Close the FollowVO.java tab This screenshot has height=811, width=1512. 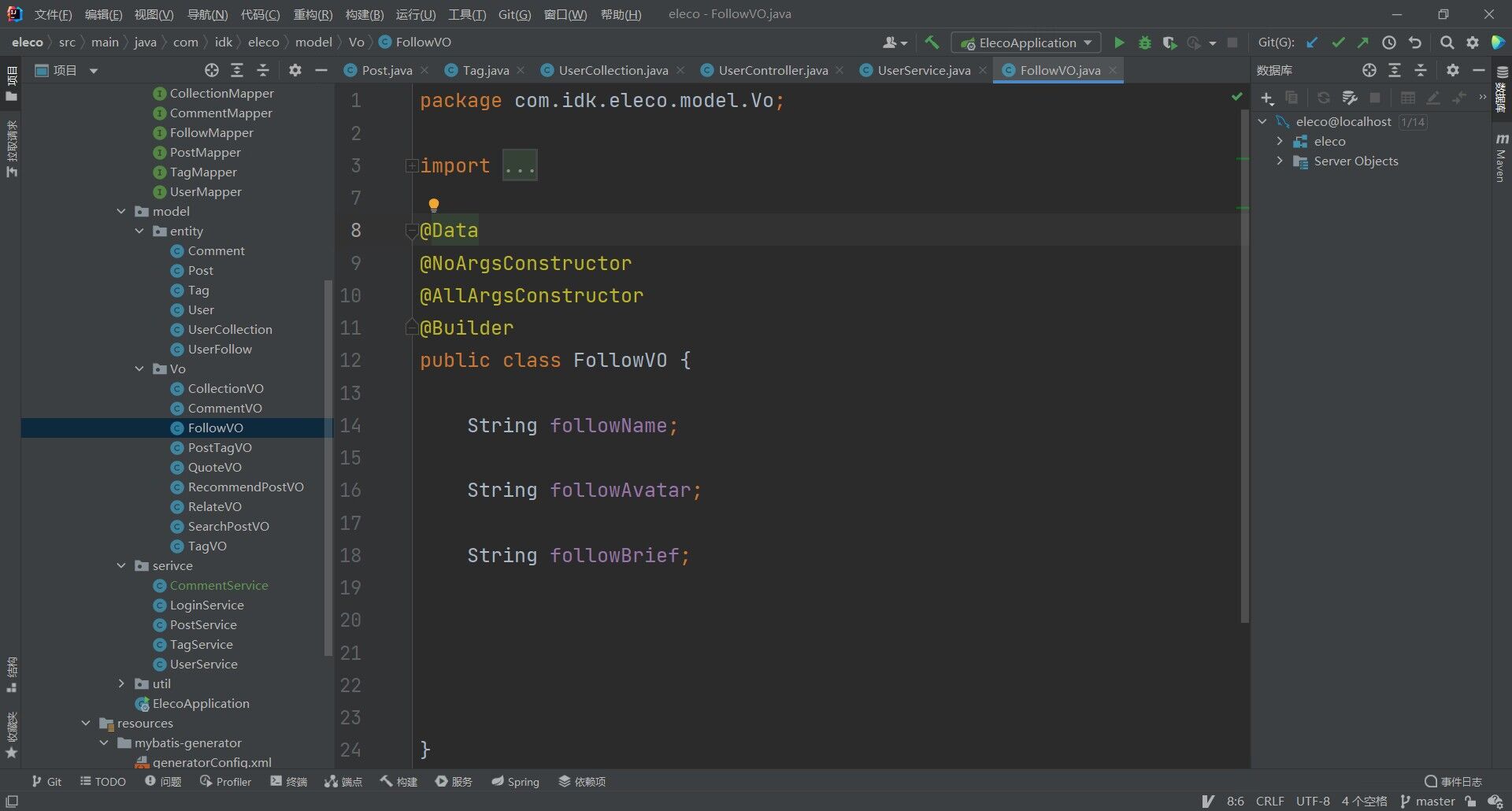point(1113,70)
